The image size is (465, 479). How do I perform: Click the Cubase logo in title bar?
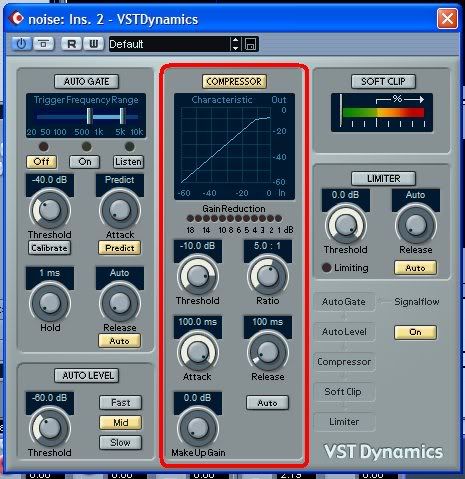click(x=16, y=18)
